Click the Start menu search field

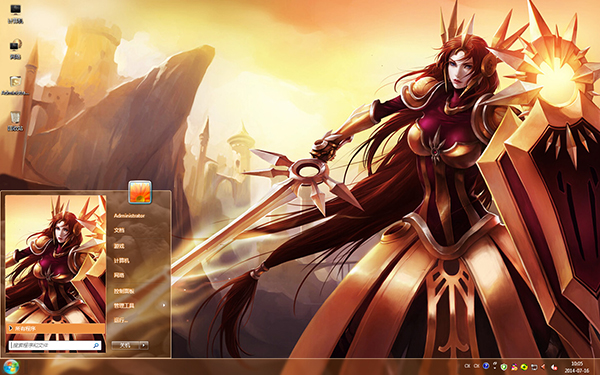[55, 345]
